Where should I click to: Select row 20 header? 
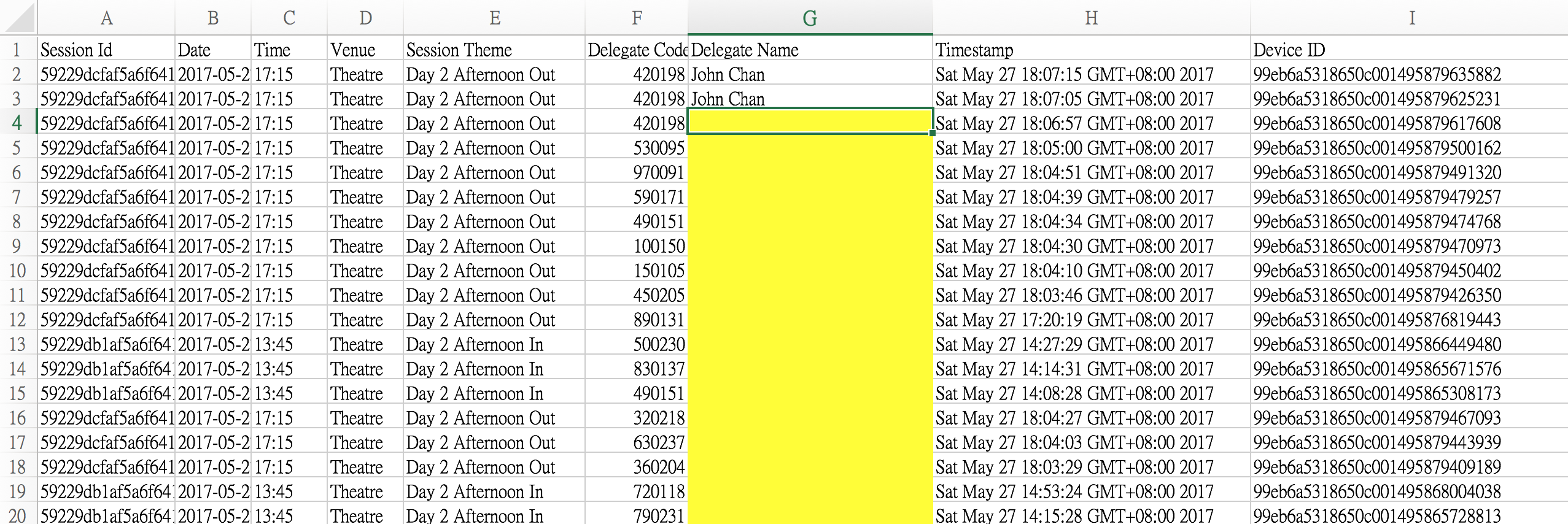pos(17,515)
